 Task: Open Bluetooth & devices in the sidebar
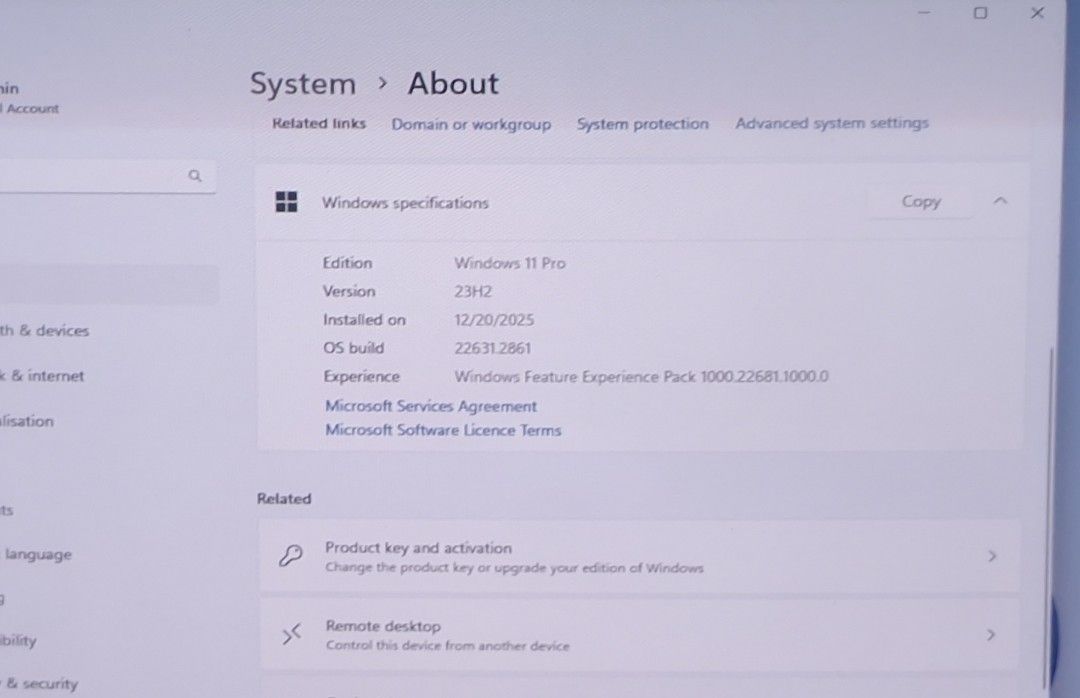[x=45, y=331]
